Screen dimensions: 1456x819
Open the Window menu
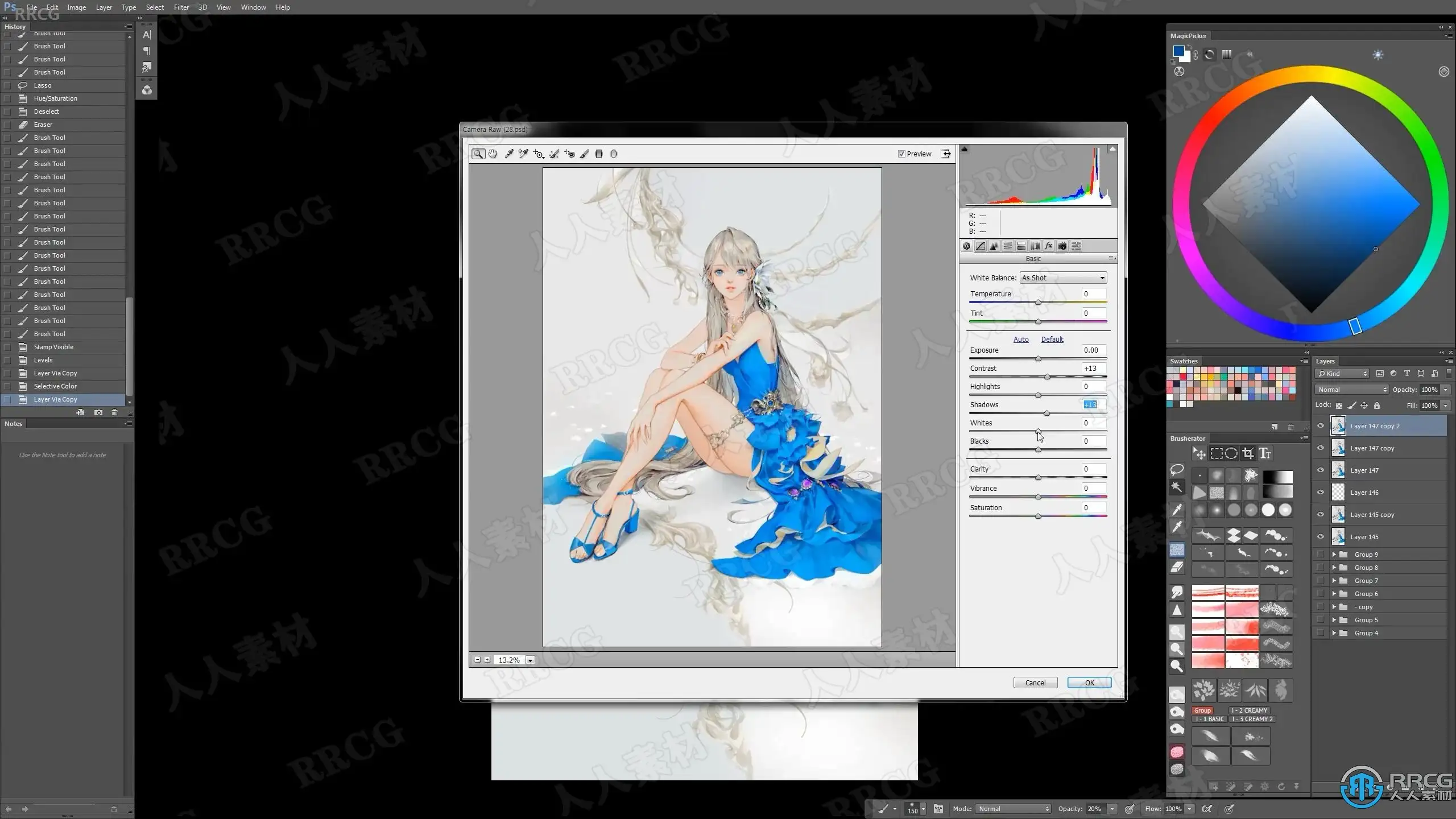click(x=253, y=7)
